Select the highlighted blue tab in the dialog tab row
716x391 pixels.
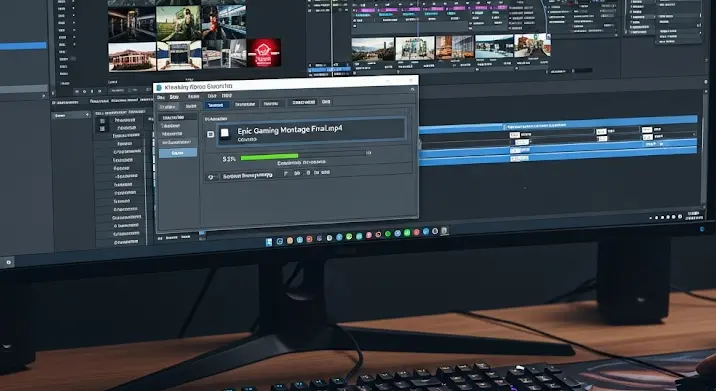[216, 105]
